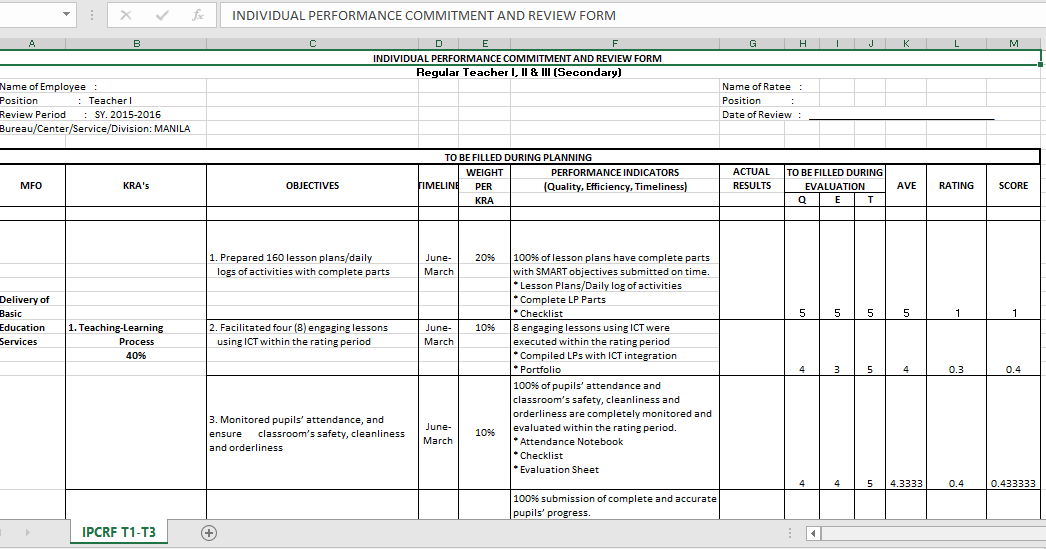Open Insert Function fx dialog
The image size is (1046, 549).
[197, 15]
